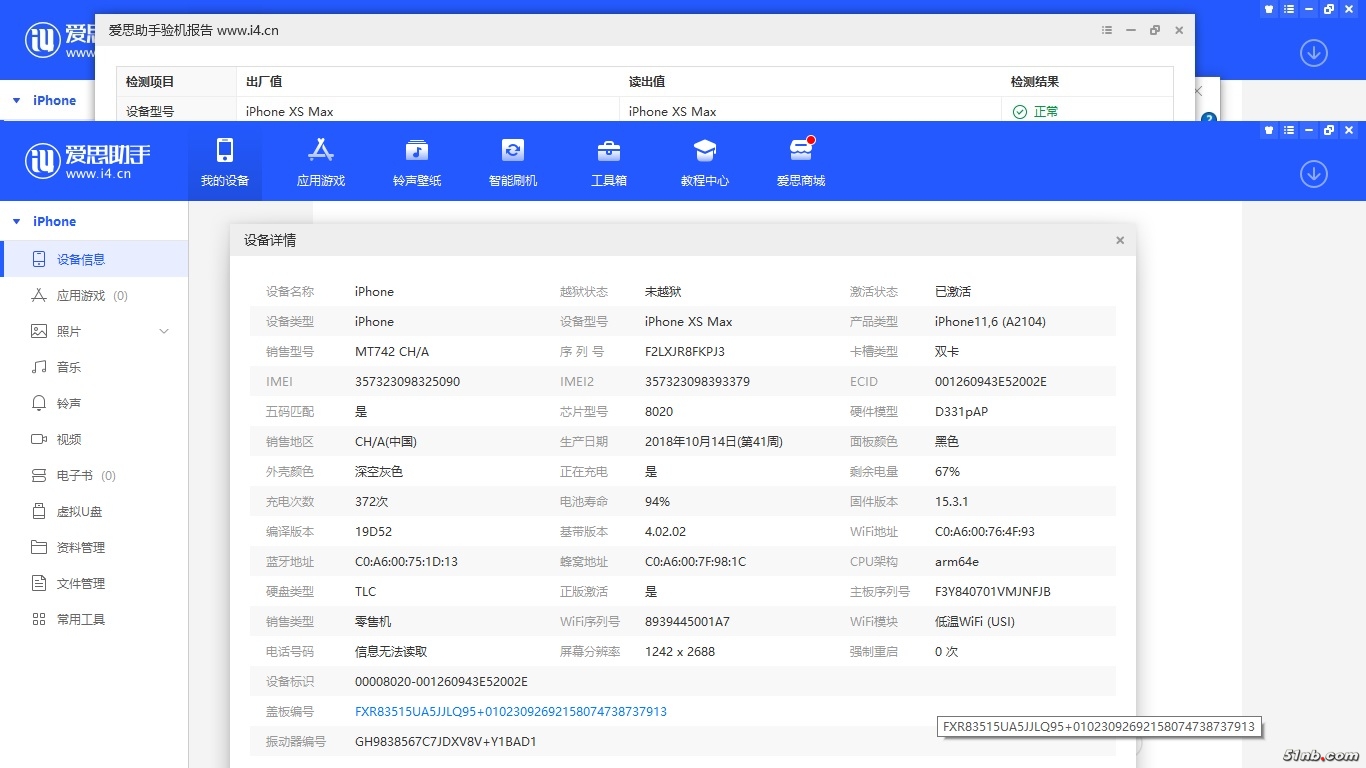The width and height of the screenshot is (1366, 768).
Task: Expand the 照片 sidebar chevron
Action: [x=164, y=332]
